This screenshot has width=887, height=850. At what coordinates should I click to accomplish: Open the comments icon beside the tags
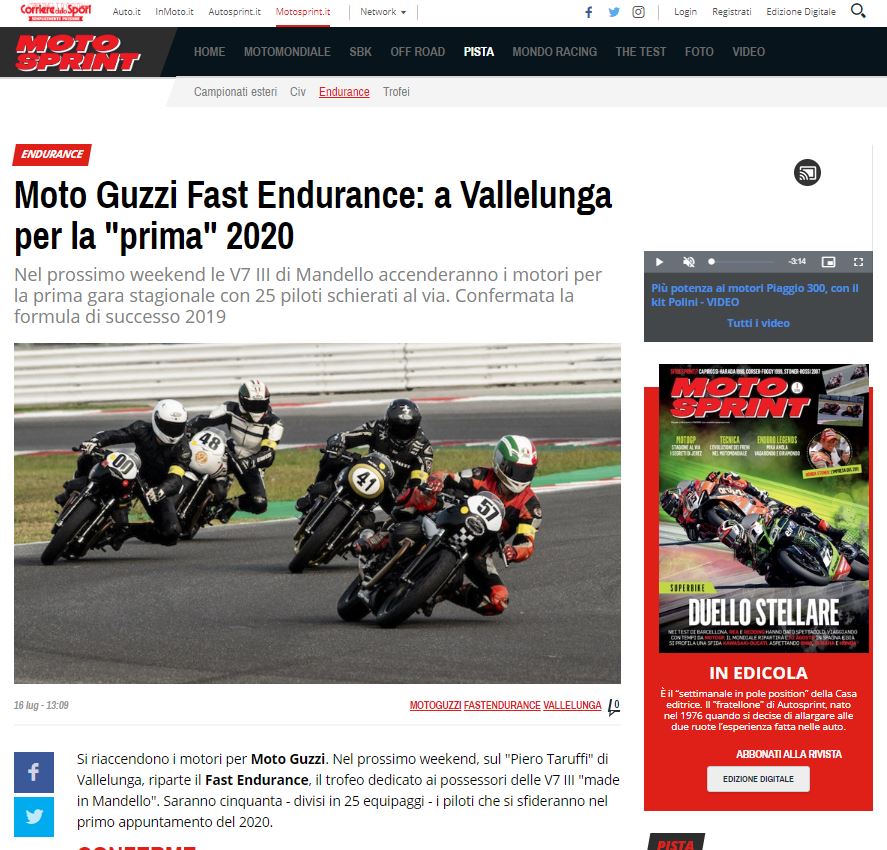point(614,706)
